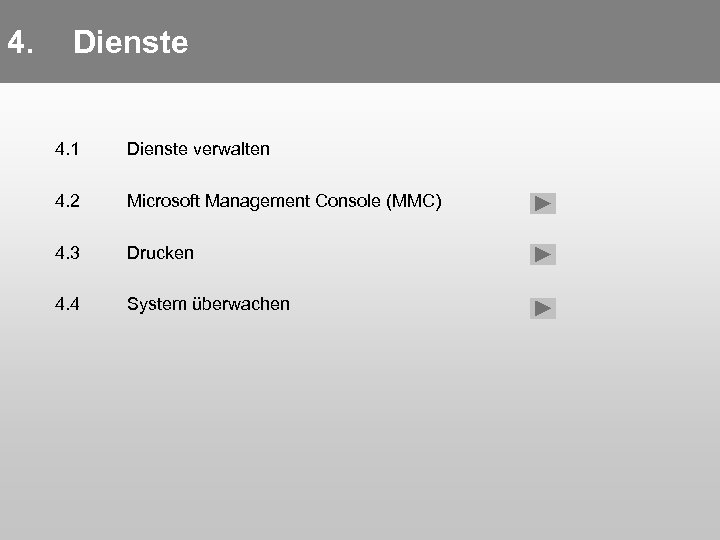Select the 4.4 chapter number
The width and height of the screenshot is (720, 540).
(x=67, y=304)
